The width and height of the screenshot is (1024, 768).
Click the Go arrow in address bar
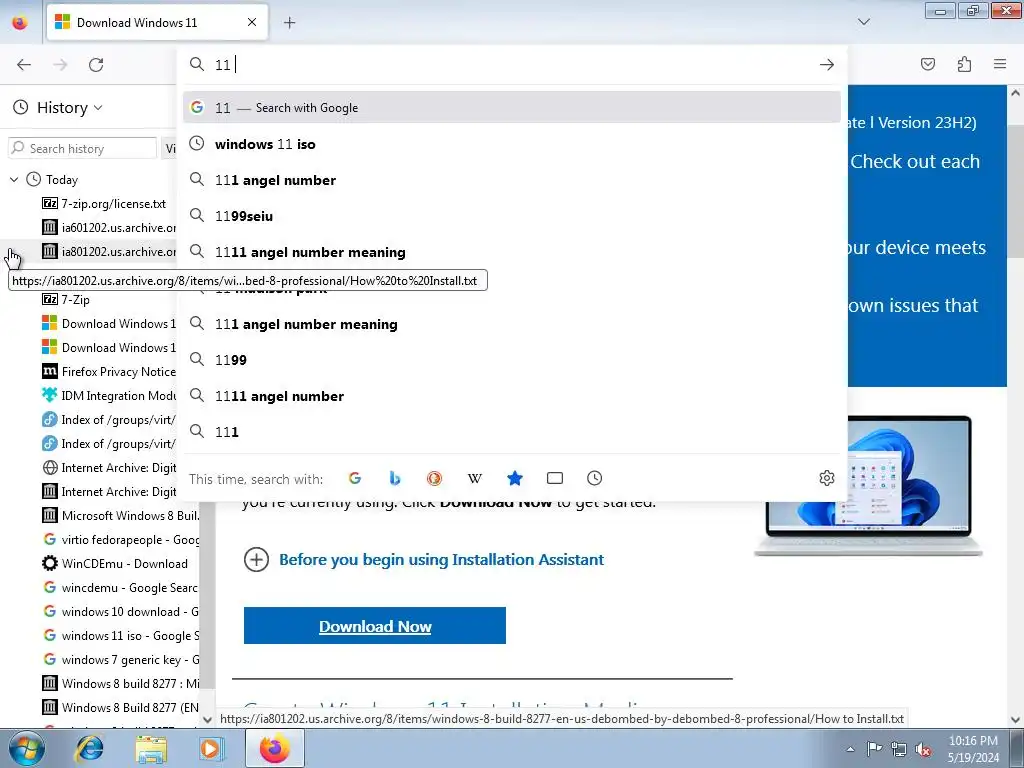click(x=827, y=65)
